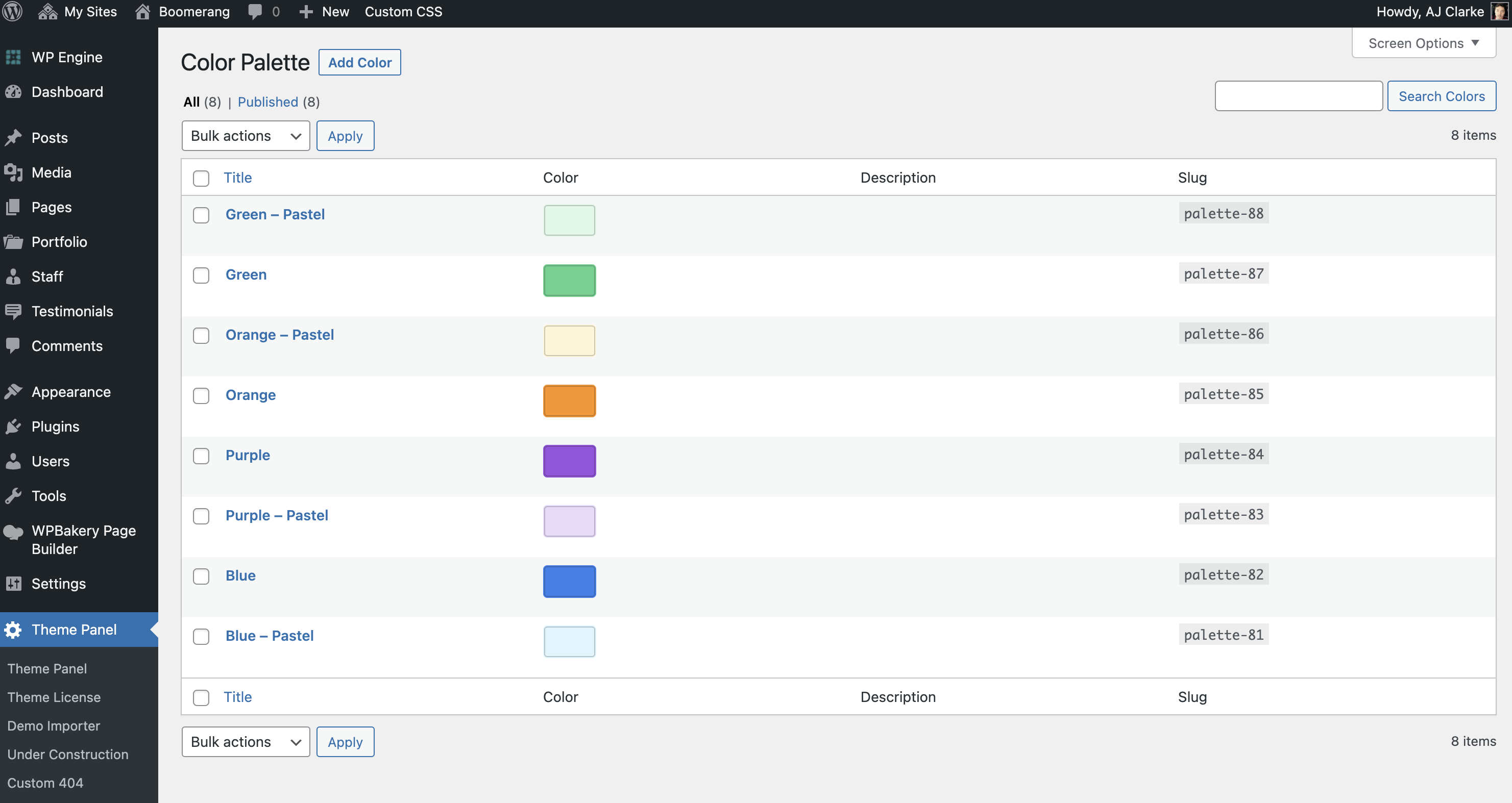This screenshot has width=1512, height=803.
Task: Check the select-all checkbox in the table header
Action: (x=201, y=179)
